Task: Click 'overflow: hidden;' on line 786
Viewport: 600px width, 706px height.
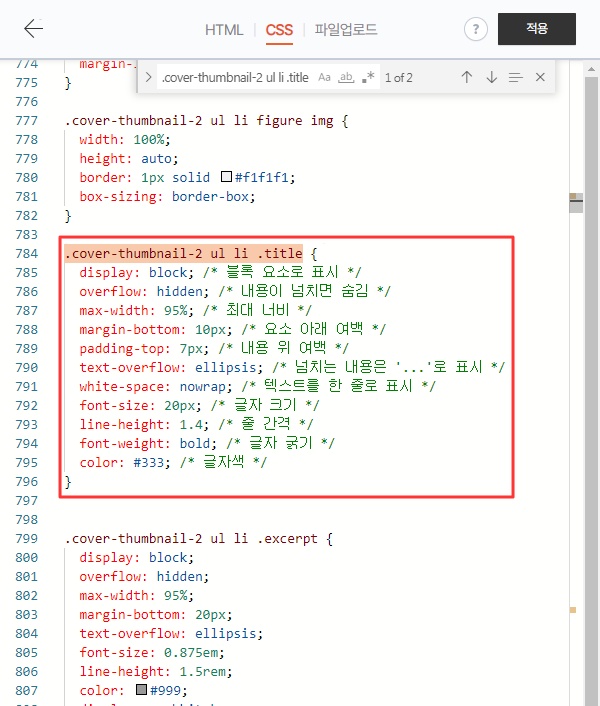Action: tap(144, 292)
